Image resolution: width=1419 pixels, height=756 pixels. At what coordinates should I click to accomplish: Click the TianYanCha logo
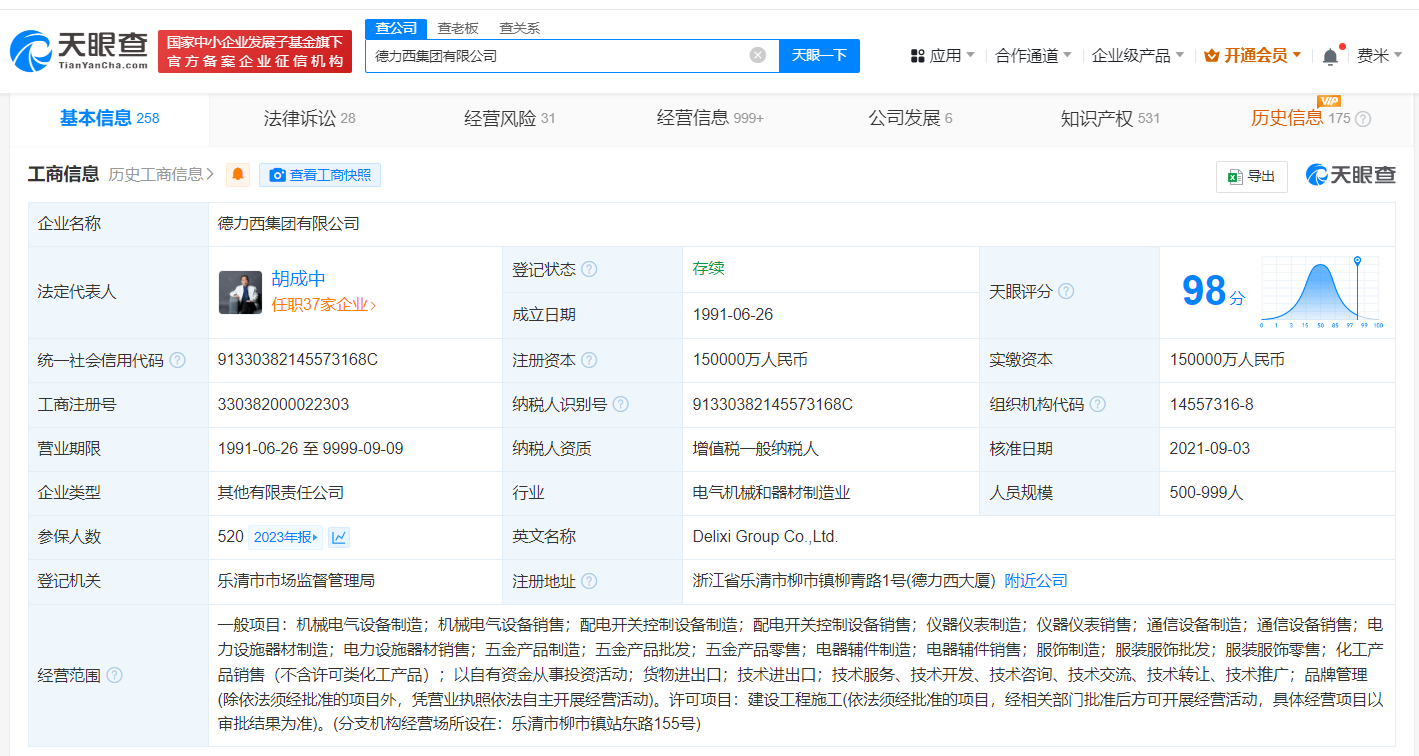pos(79,50)
